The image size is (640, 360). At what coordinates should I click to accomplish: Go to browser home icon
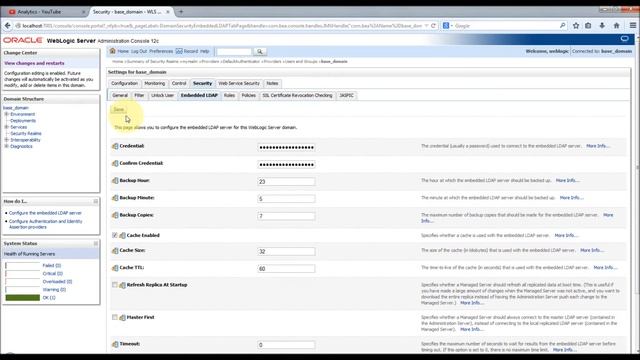(616, 25)
